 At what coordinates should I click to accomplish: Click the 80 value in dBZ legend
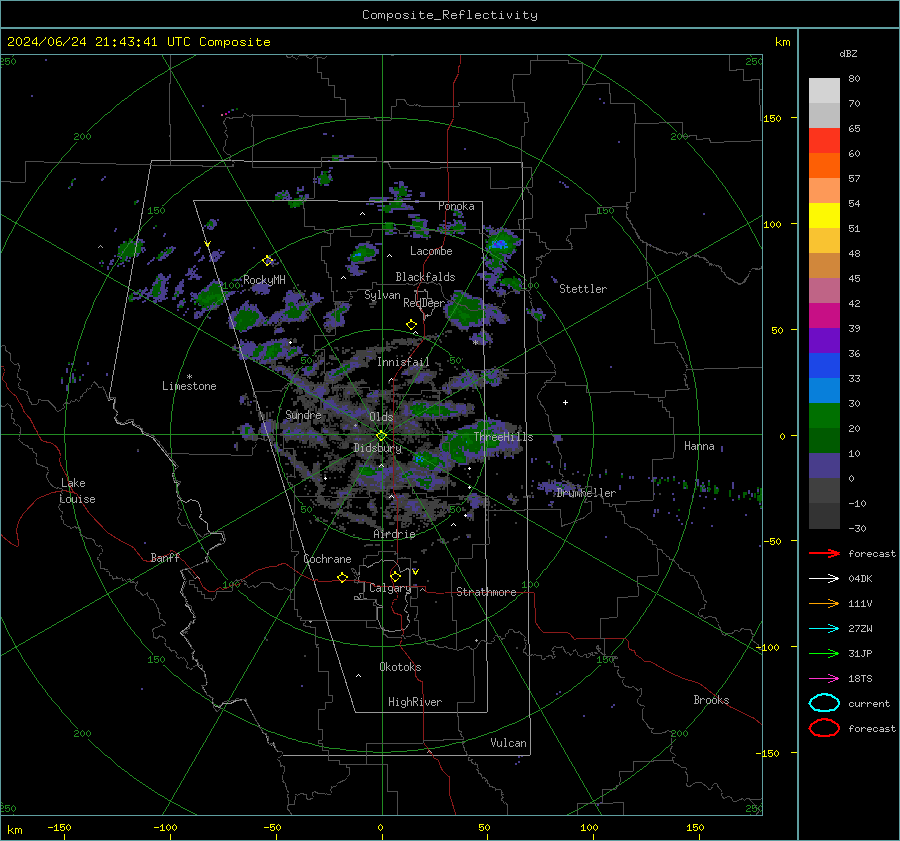pos(854,79)
